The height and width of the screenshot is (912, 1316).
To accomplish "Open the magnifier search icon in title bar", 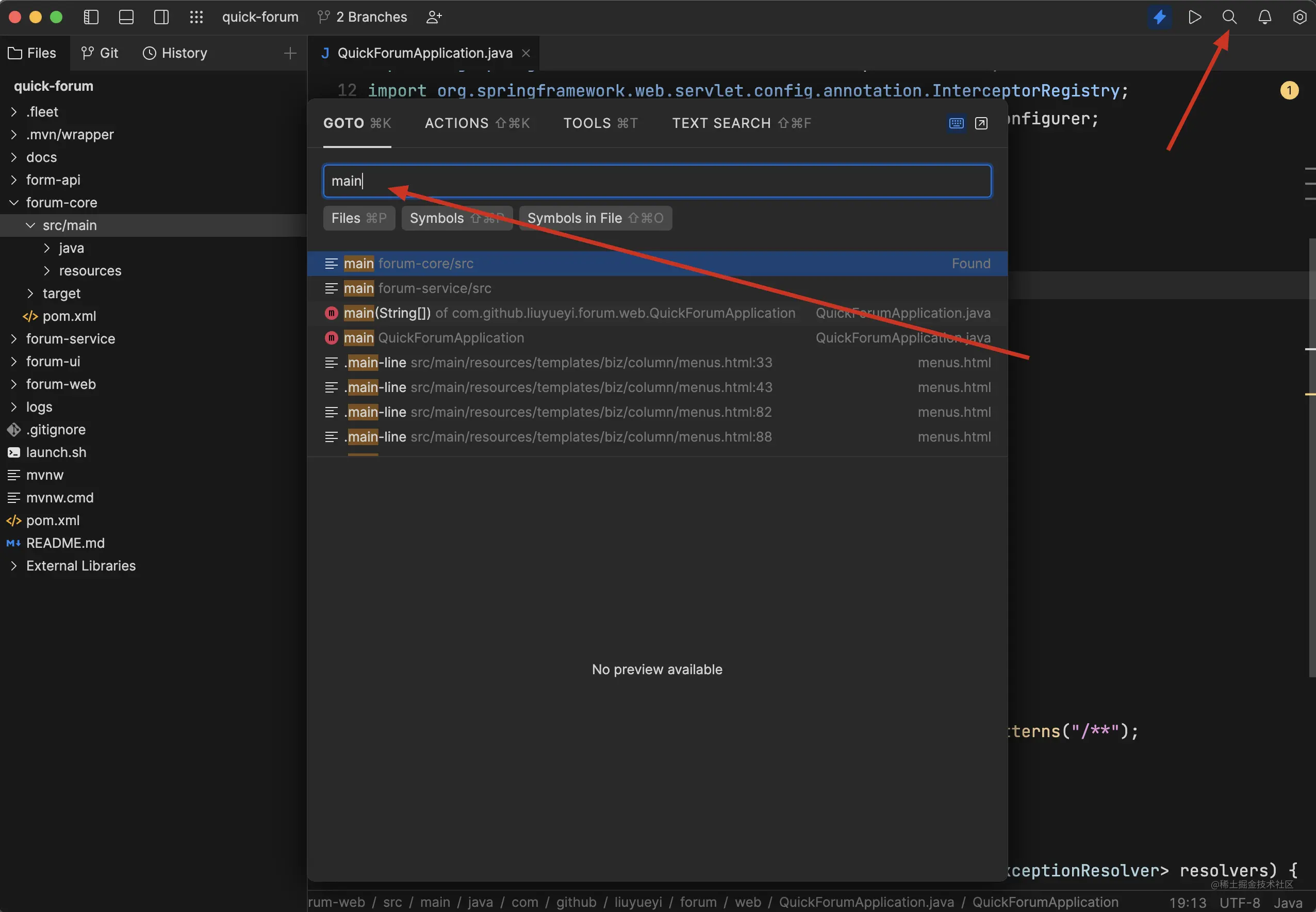I will click(x=1229, y=17).
